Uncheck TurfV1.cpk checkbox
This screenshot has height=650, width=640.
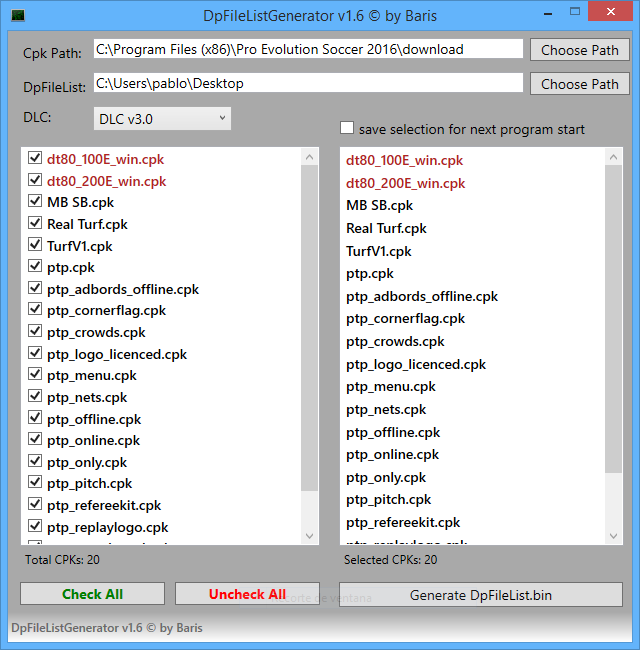pyautogui.click(x=35, y=245)
